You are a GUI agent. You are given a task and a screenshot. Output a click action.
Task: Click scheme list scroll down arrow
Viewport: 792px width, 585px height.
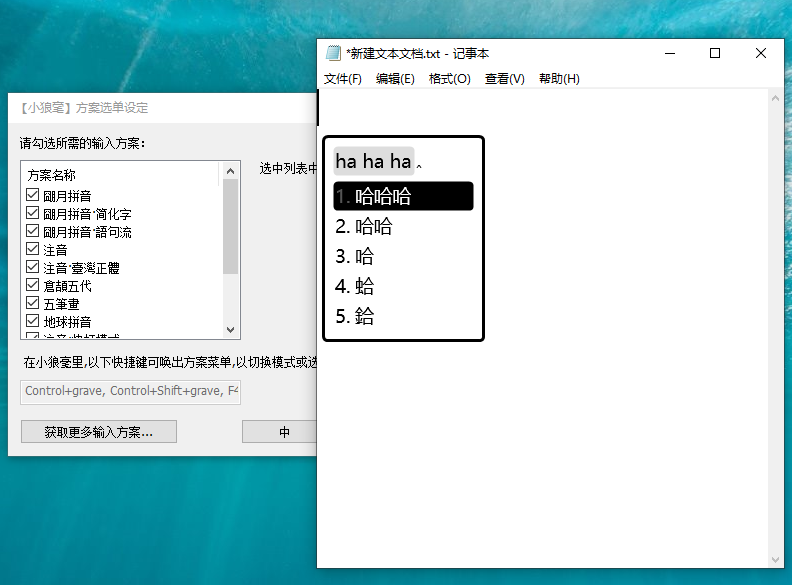point(230,330)
